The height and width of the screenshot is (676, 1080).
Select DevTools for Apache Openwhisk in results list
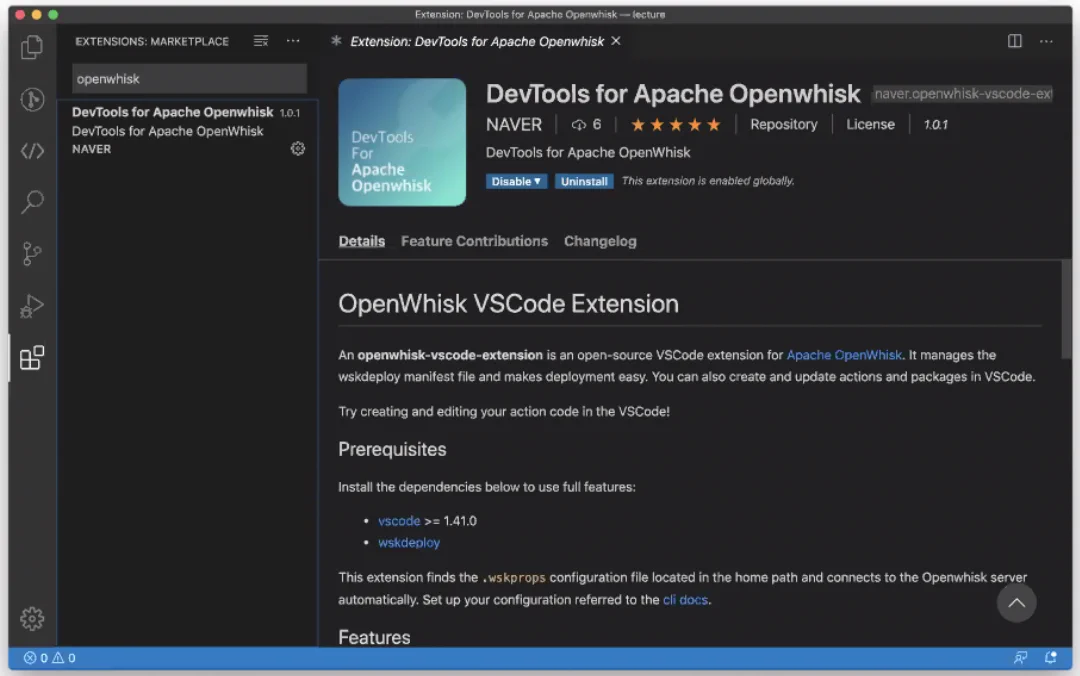187,130
